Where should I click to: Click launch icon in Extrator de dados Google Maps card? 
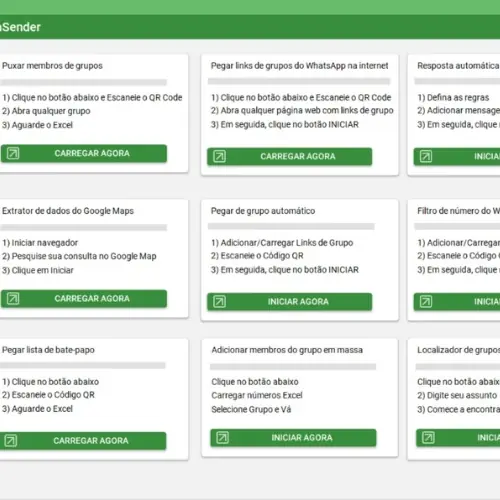tap(13, 298)
